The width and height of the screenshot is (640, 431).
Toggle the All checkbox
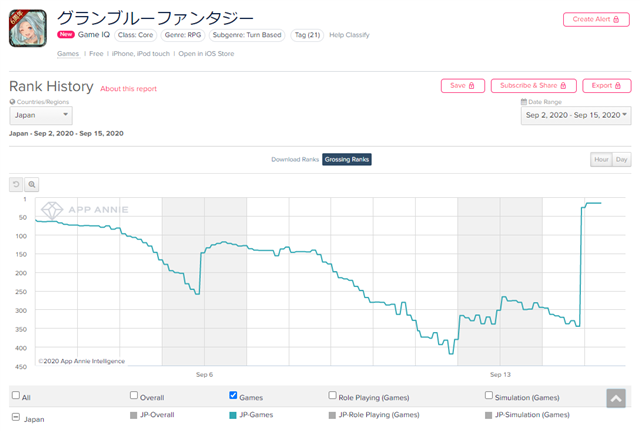16,395
